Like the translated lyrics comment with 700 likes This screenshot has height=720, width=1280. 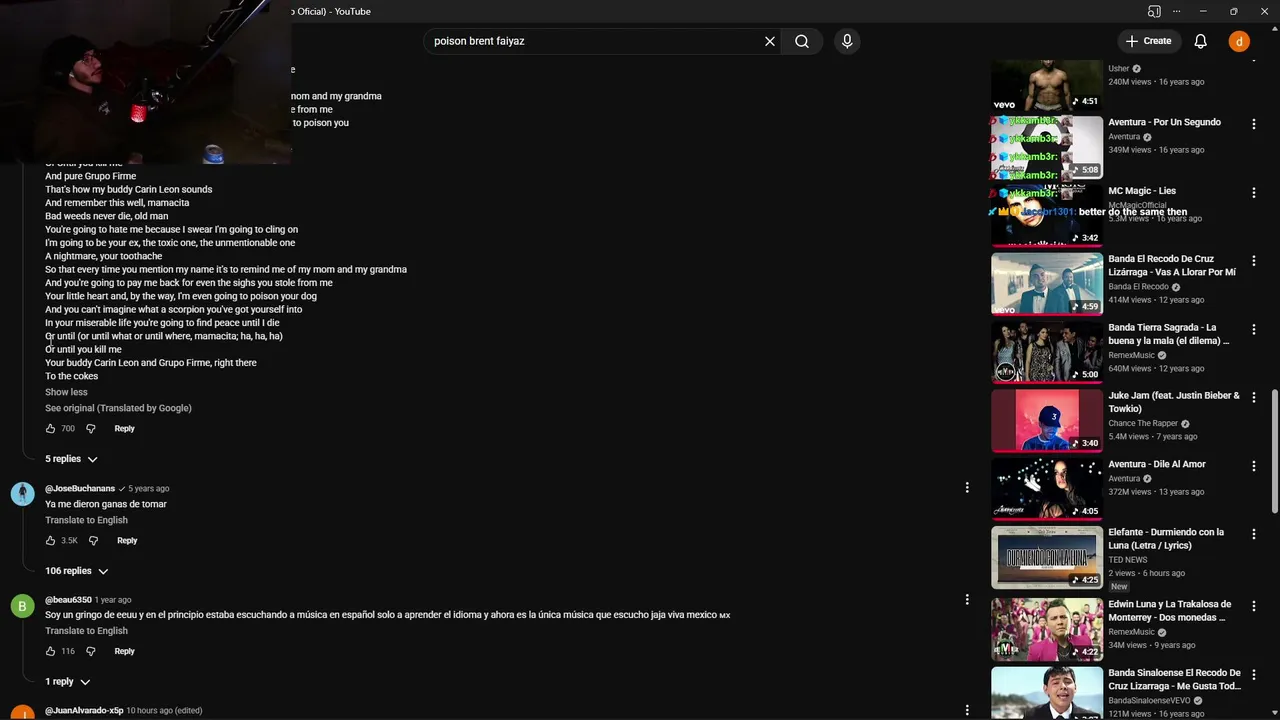click(51, 428)
